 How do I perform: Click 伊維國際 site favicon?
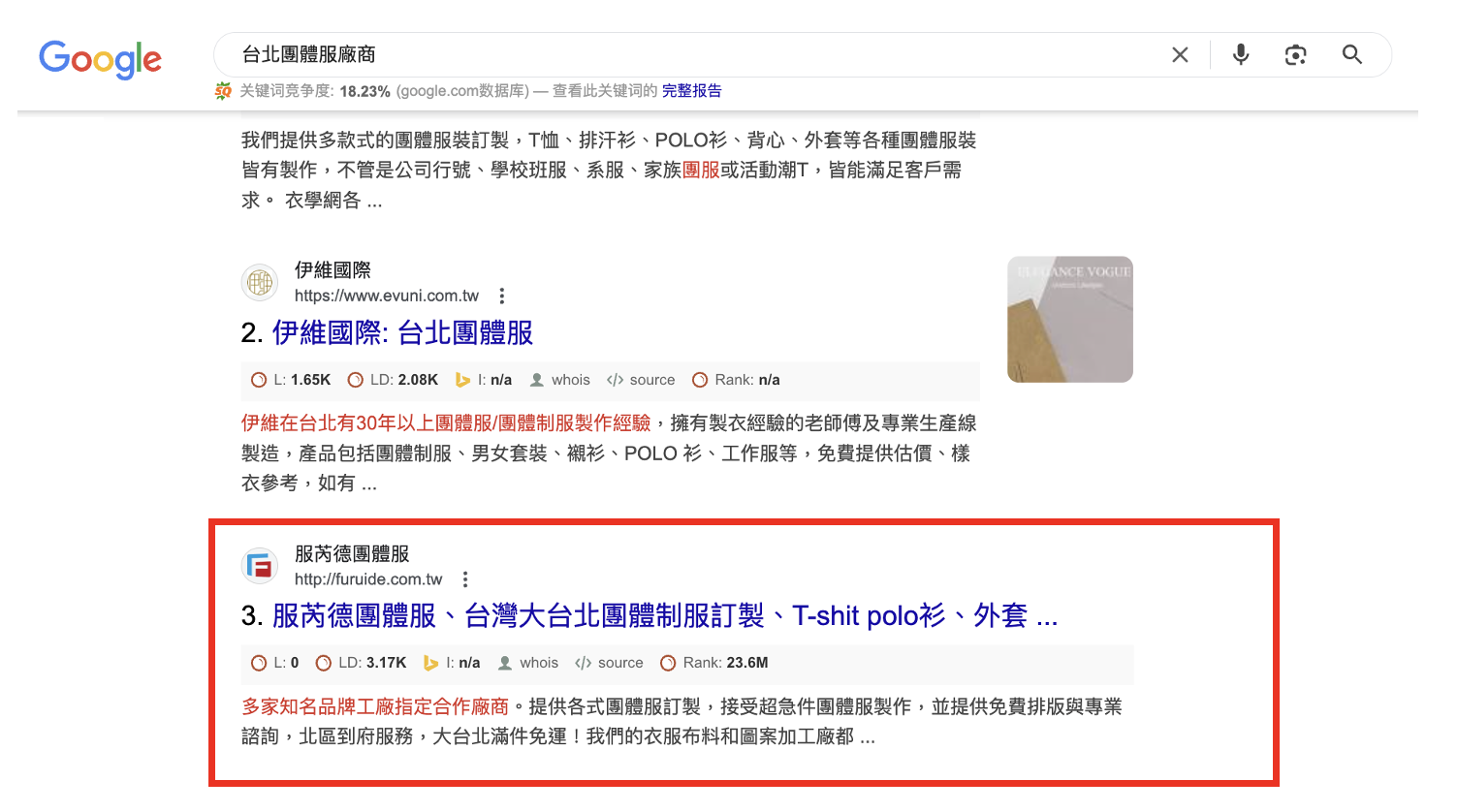(x=260, y=283)
